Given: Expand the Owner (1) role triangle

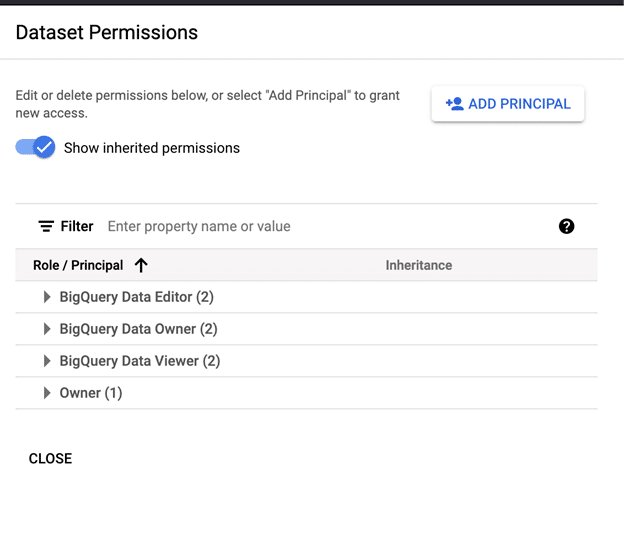Looking at the screenshot, I should point(47,393).
